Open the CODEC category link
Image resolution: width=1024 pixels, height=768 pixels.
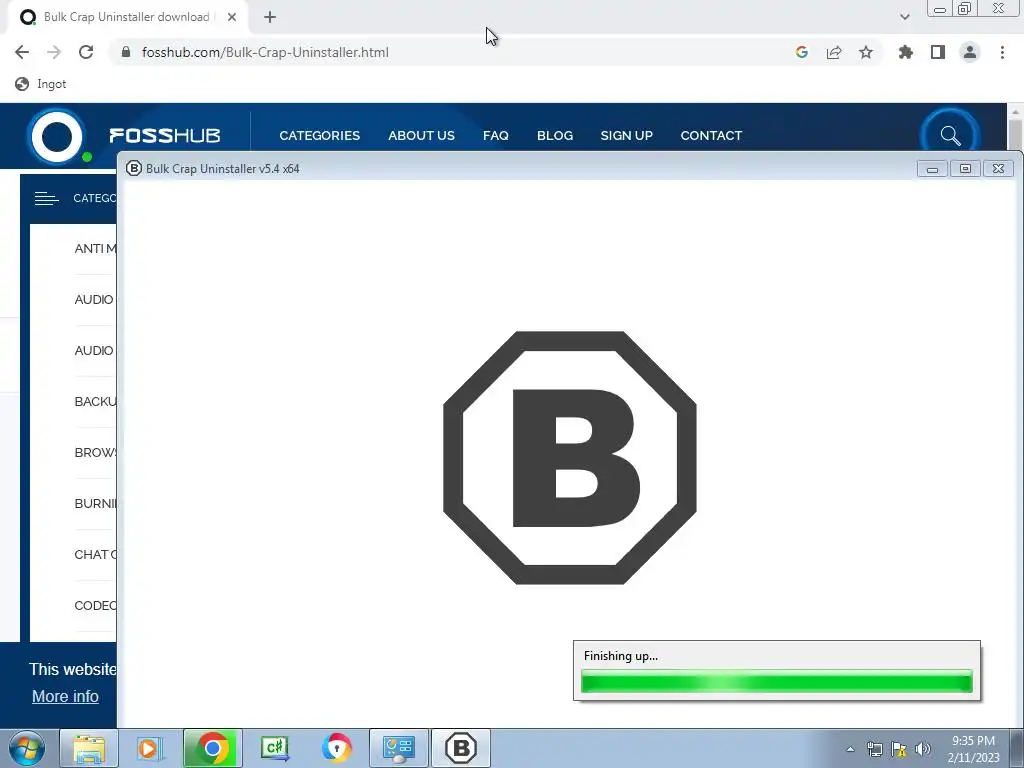(x=95, y=605)
